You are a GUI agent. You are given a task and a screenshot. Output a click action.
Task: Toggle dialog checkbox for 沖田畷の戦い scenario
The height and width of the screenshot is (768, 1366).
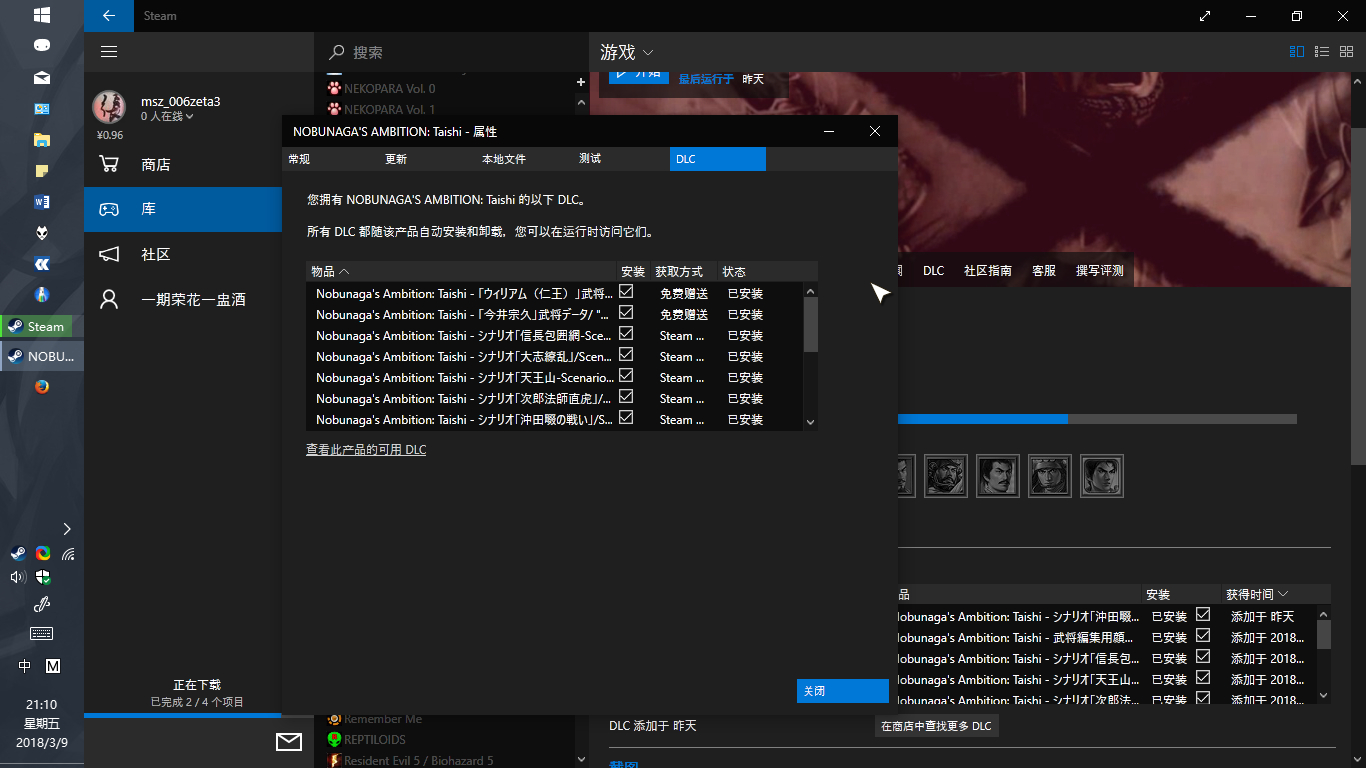pos(626,417)
